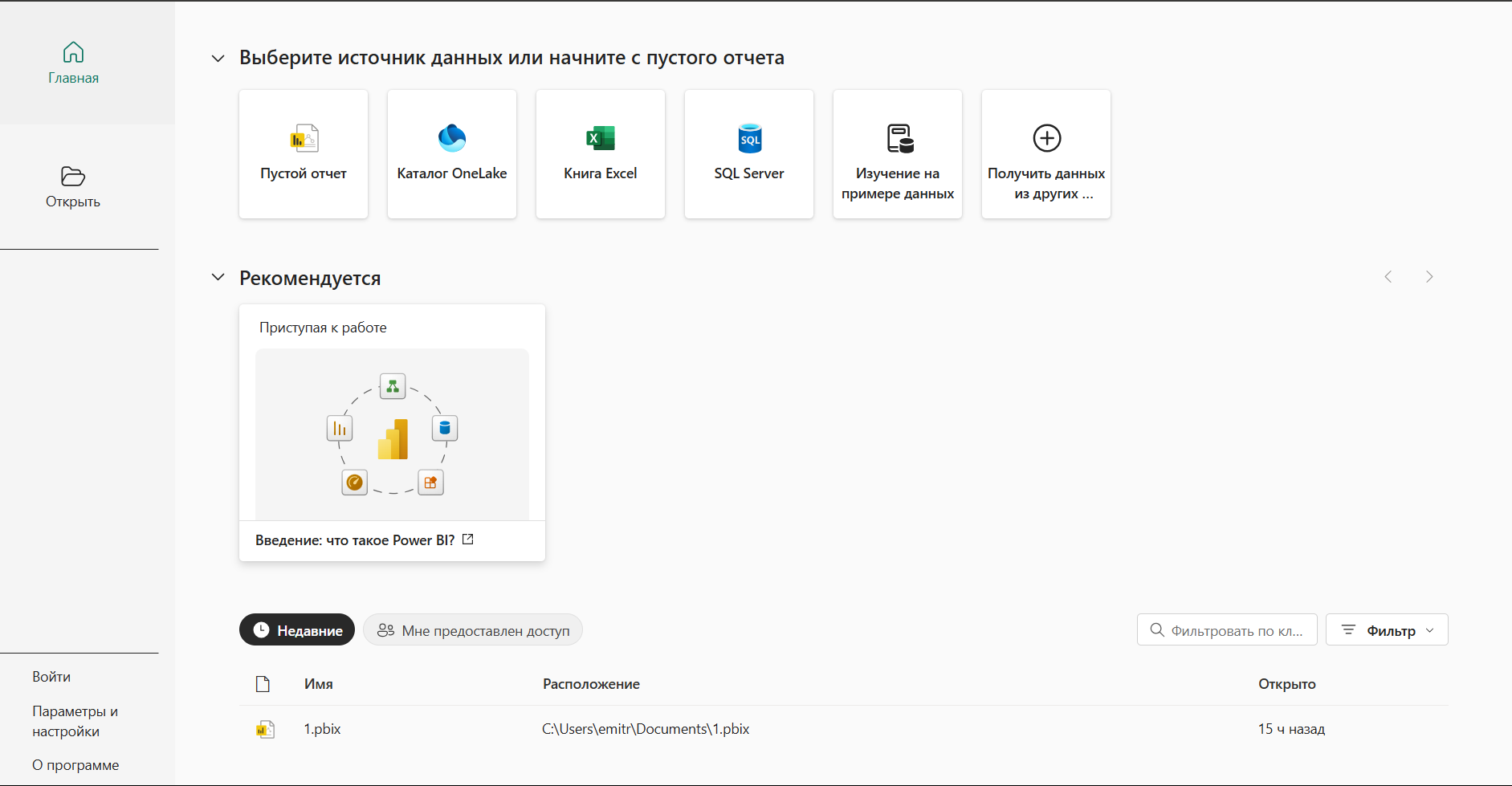Select the Пустой отчет card
This screenshot has height=786, width=1512.
pos(303,153)
